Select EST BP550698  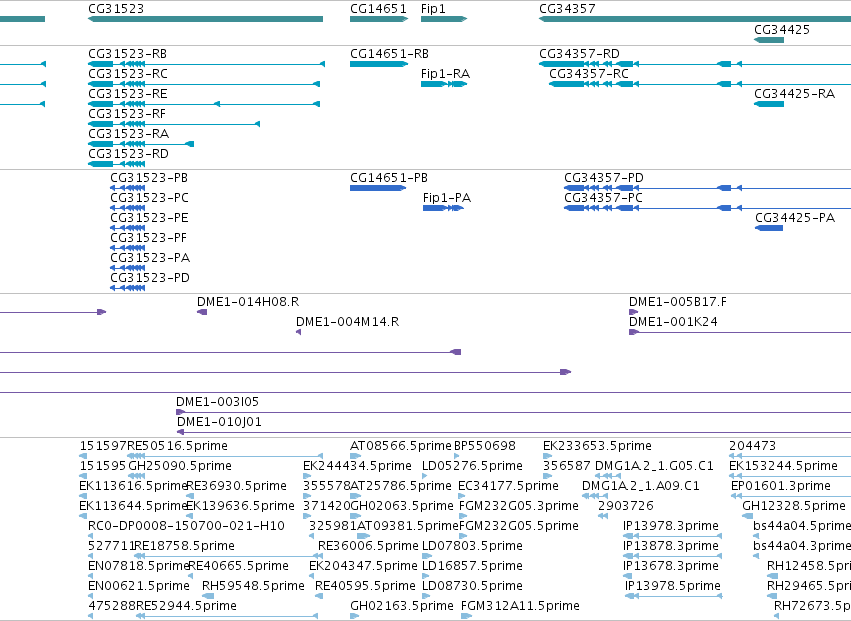click(485, 446)
